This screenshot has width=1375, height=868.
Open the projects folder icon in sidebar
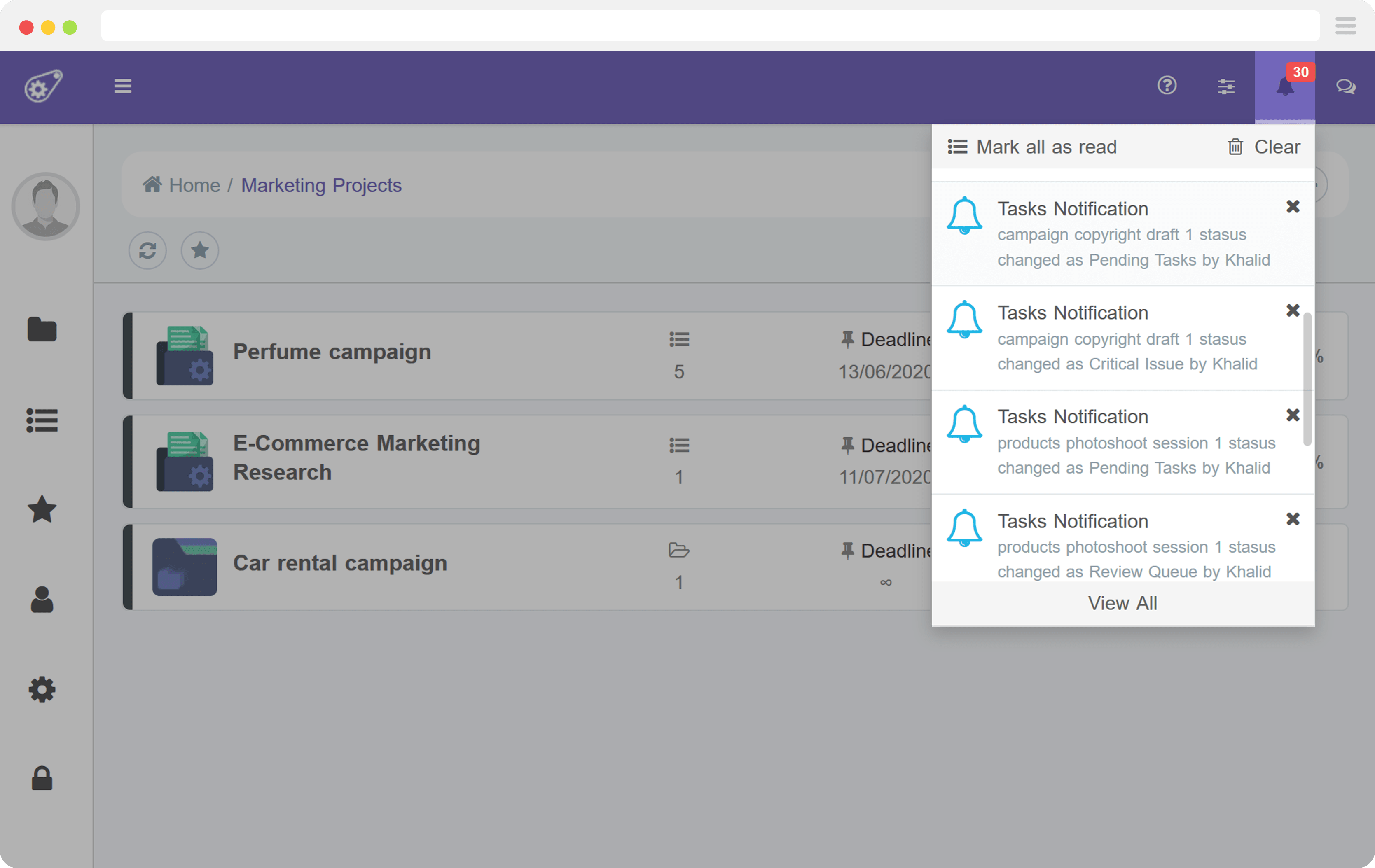42,330
